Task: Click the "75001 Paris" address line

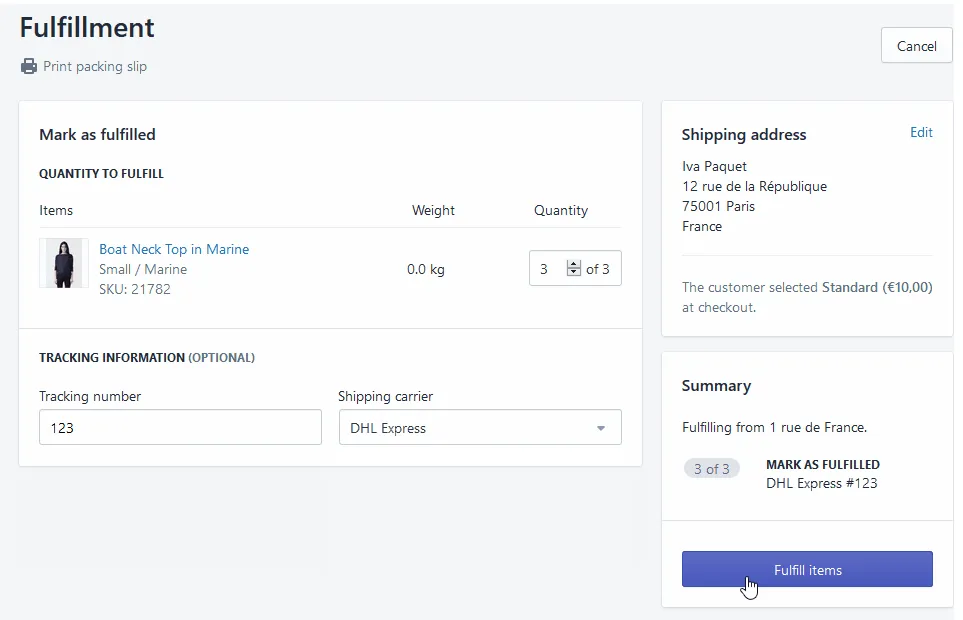Action: (718, 206)
